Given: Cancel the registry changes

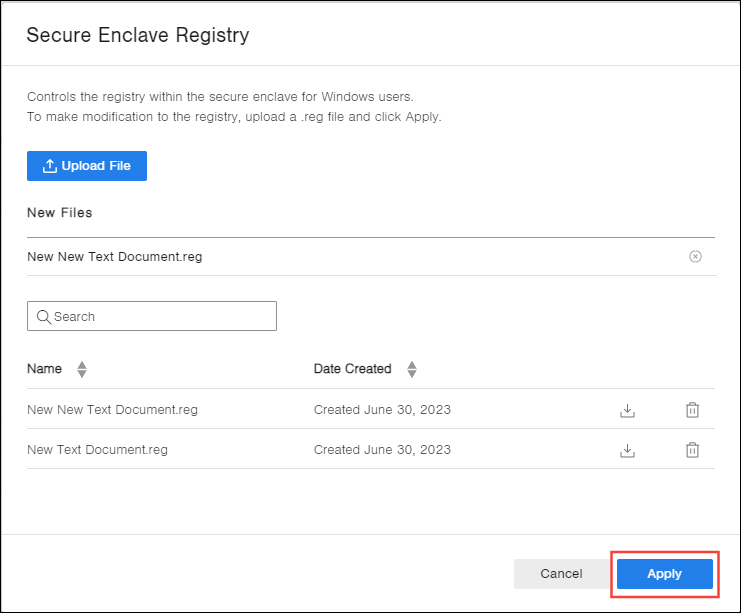Looking at the screenshot, I should [x=561, y=574].
